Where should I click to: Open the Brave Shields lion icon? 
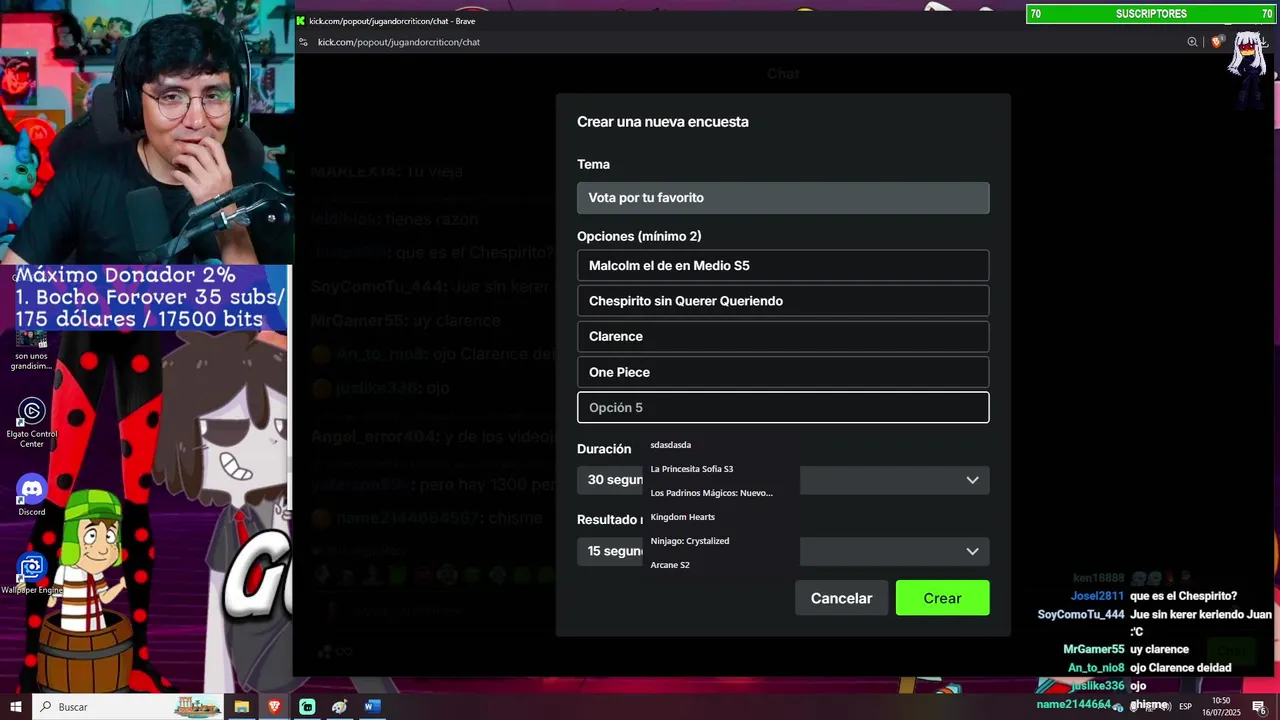tap(1216, 42)
